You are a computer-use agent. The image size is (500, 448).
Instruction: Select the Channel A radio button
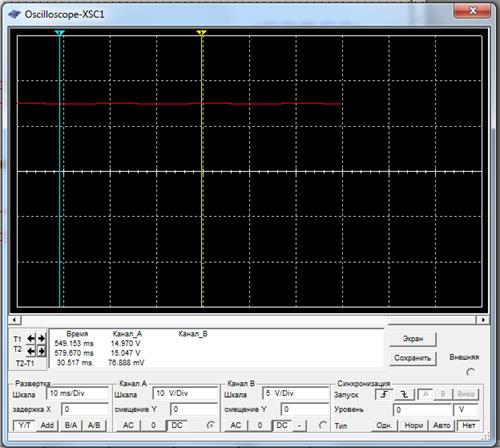pyautogui.click(x=211, y=425)
